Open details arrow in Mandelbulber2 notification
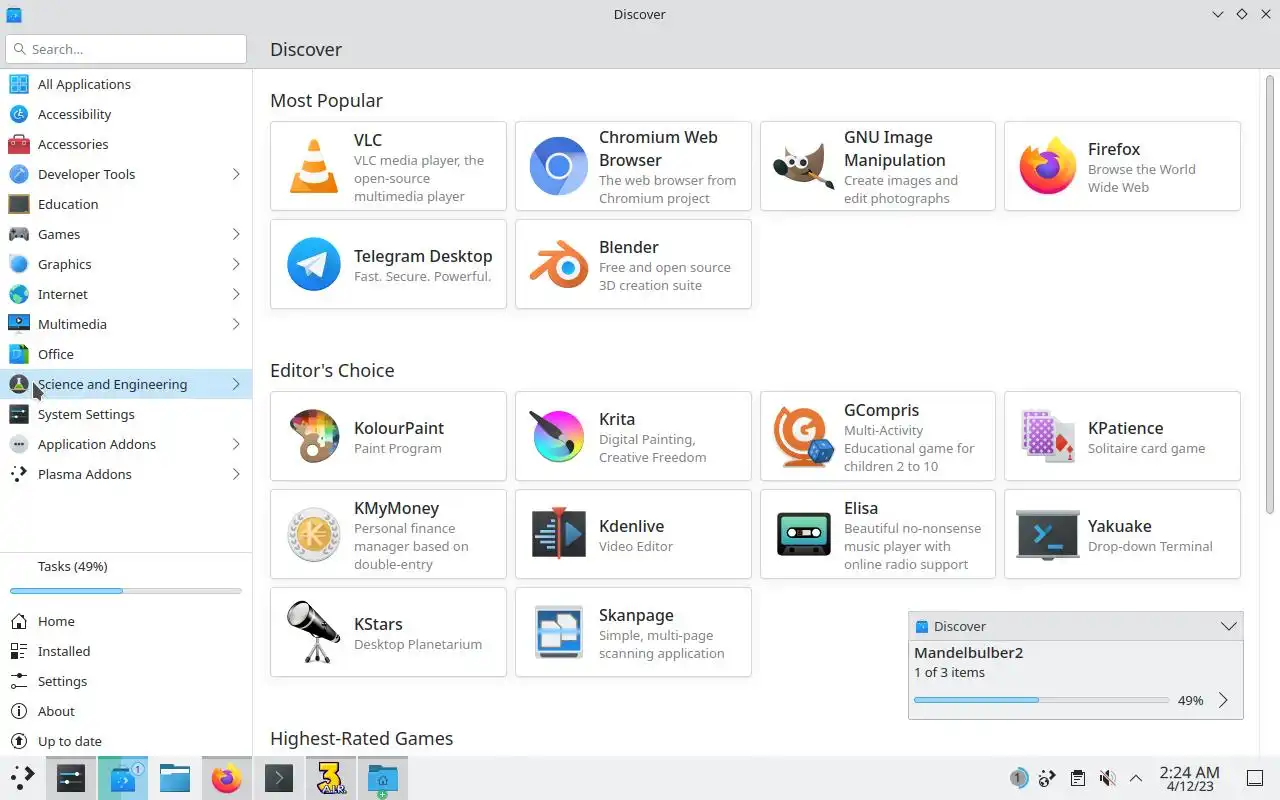The image size is (1280, 800). point(1223,701)
